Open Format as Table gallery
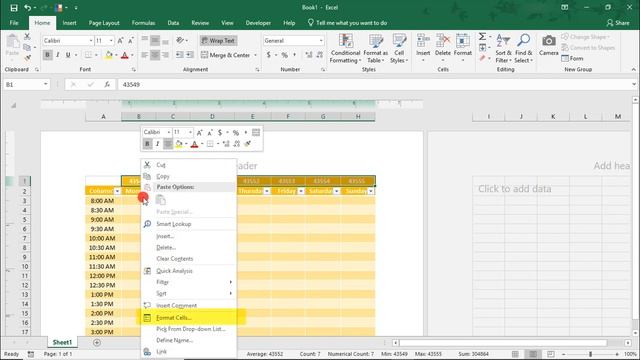Screen dimensions: 640x360 pyautogui.click(x=376, y=49)
